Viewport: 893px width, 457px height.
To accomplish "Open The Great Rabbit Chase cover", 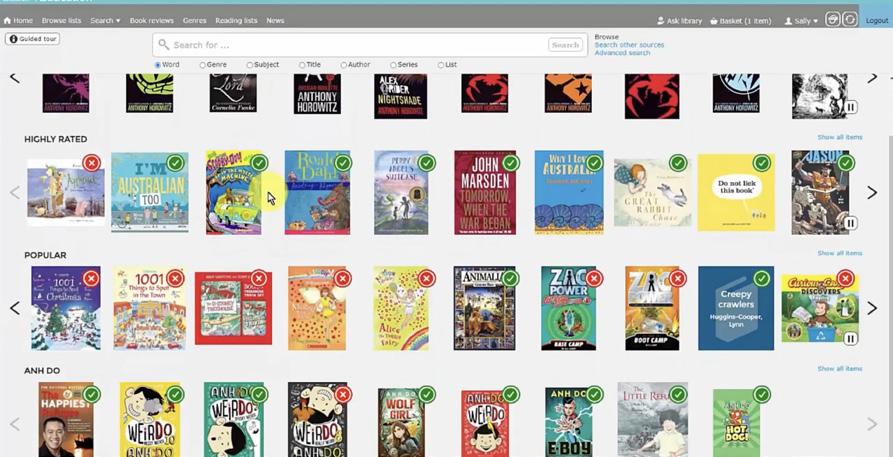I will click(653, 193).
